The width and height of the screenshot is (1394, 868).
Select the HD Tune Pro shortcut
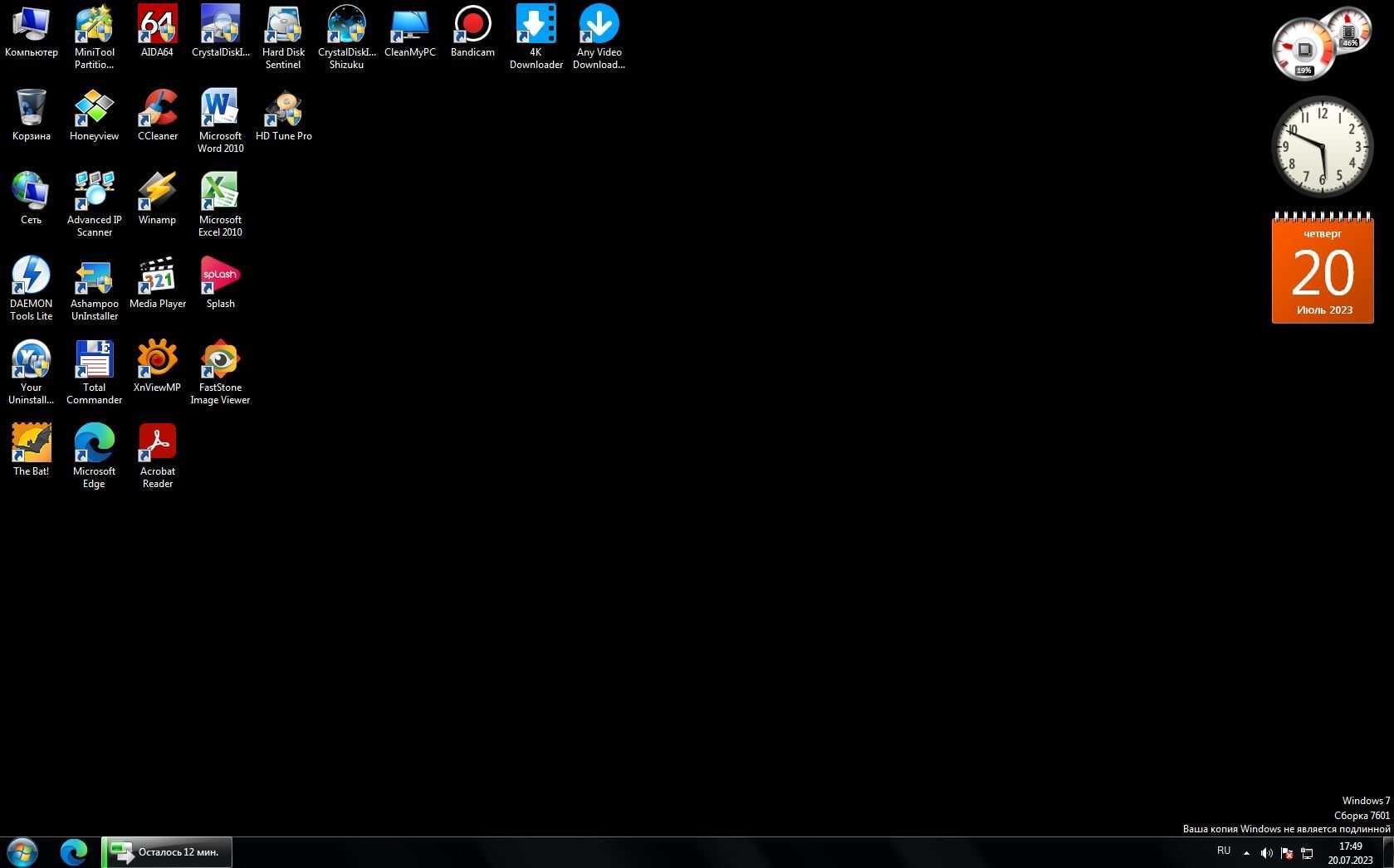pos(283,115)
